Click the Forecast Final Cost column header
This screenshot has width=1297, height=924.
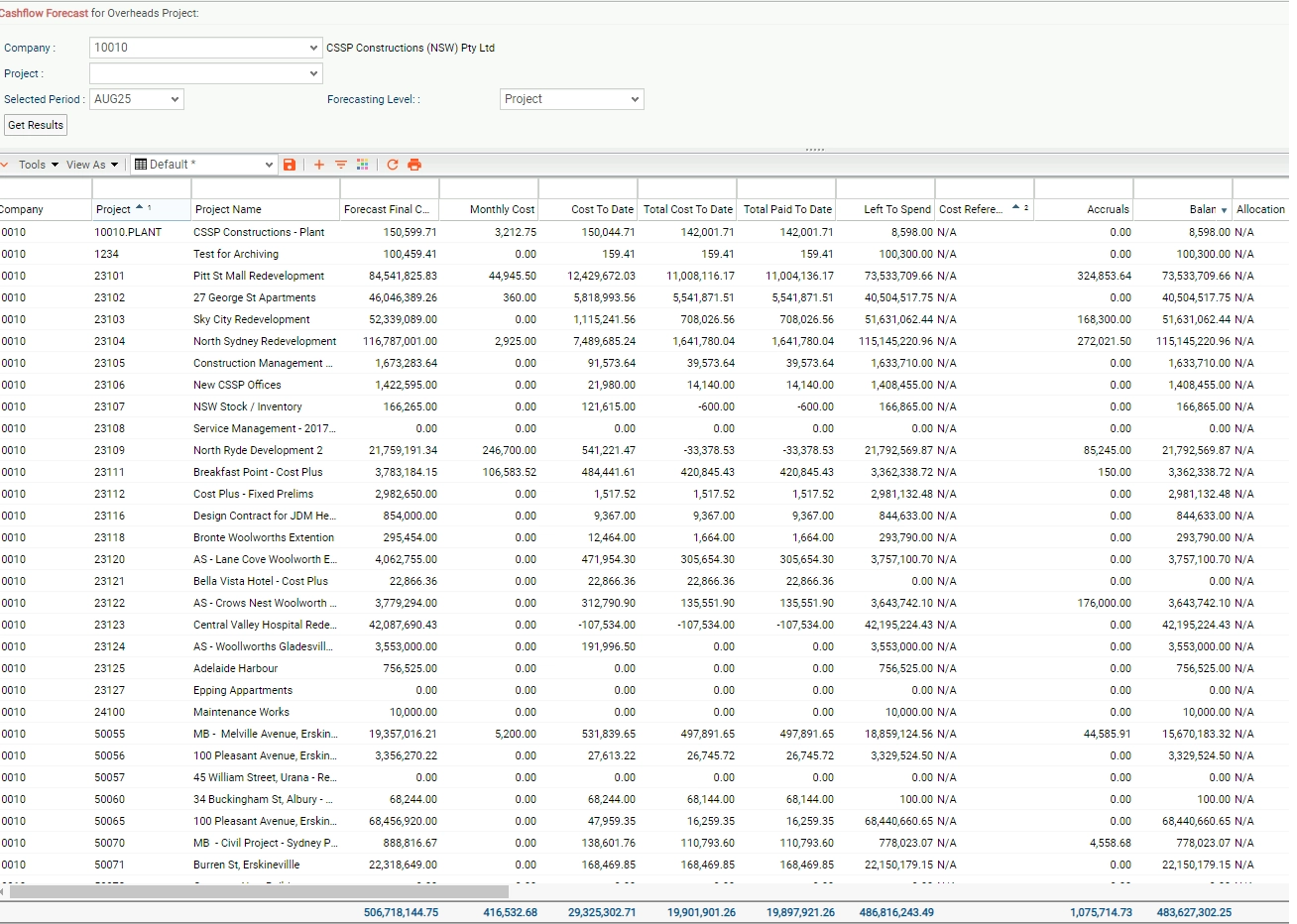tap(389, 209)
